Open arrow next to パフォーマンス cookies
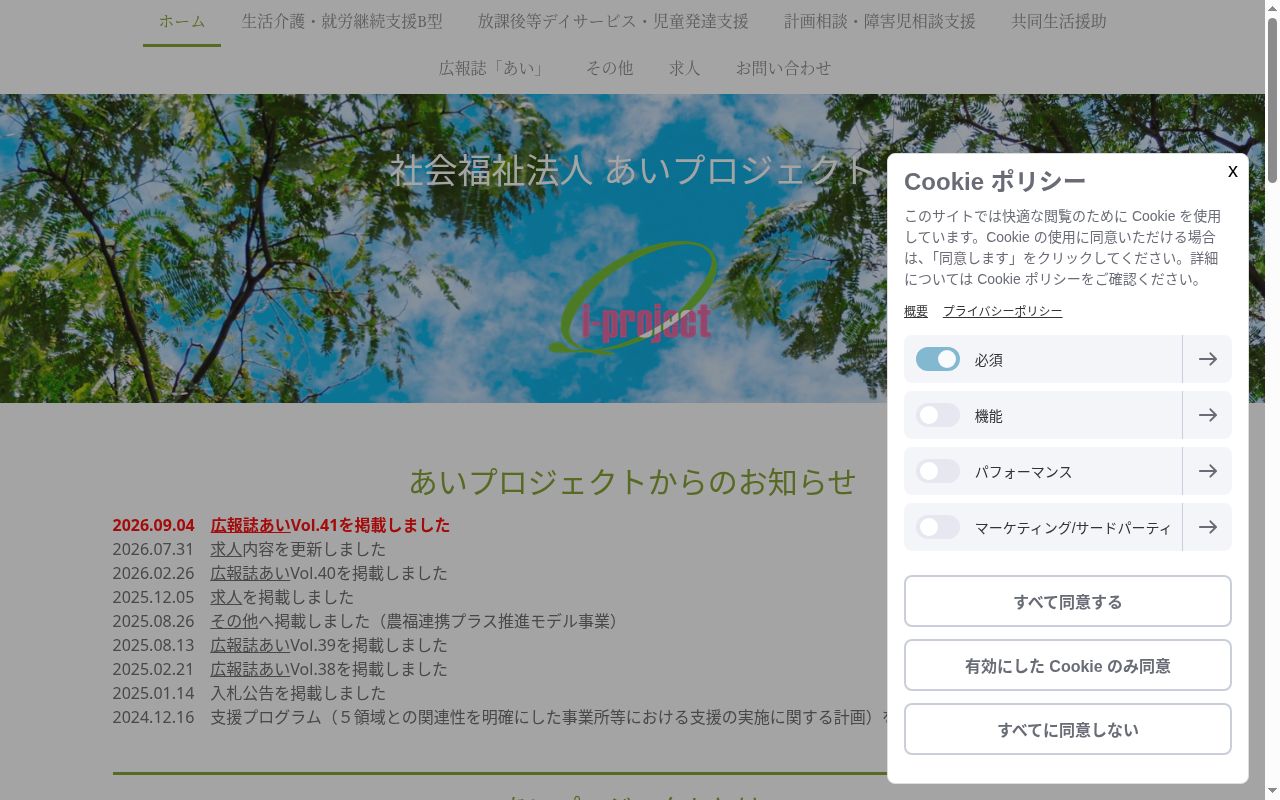The width and height of the screenshot is (1280, 800). tap(1207, 471)
